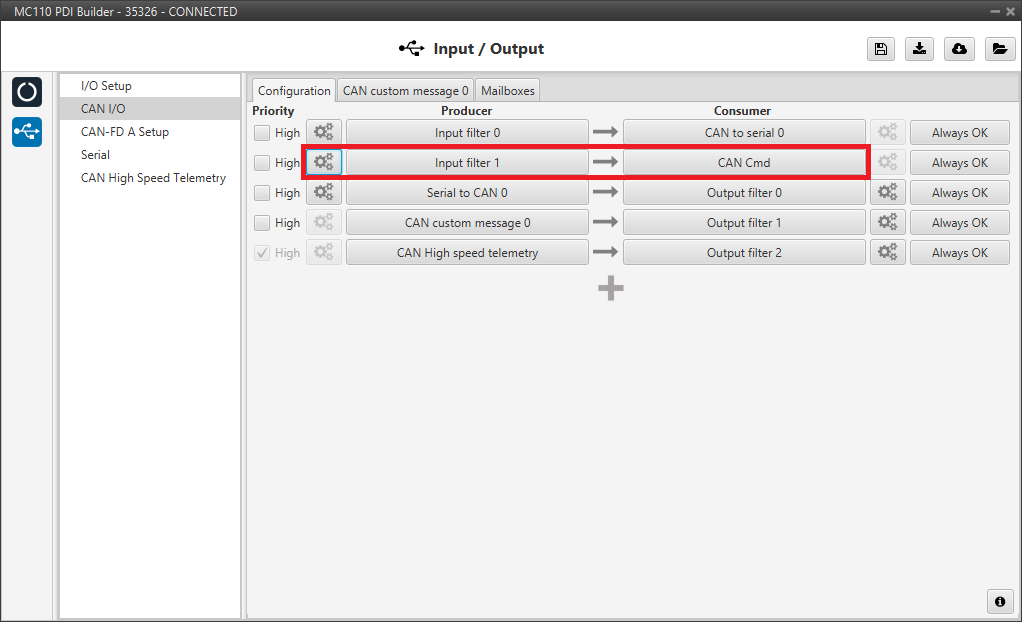Select Serial in the left panel
Viewport: 1022px width, 622px height.
(x=96, y=155)
